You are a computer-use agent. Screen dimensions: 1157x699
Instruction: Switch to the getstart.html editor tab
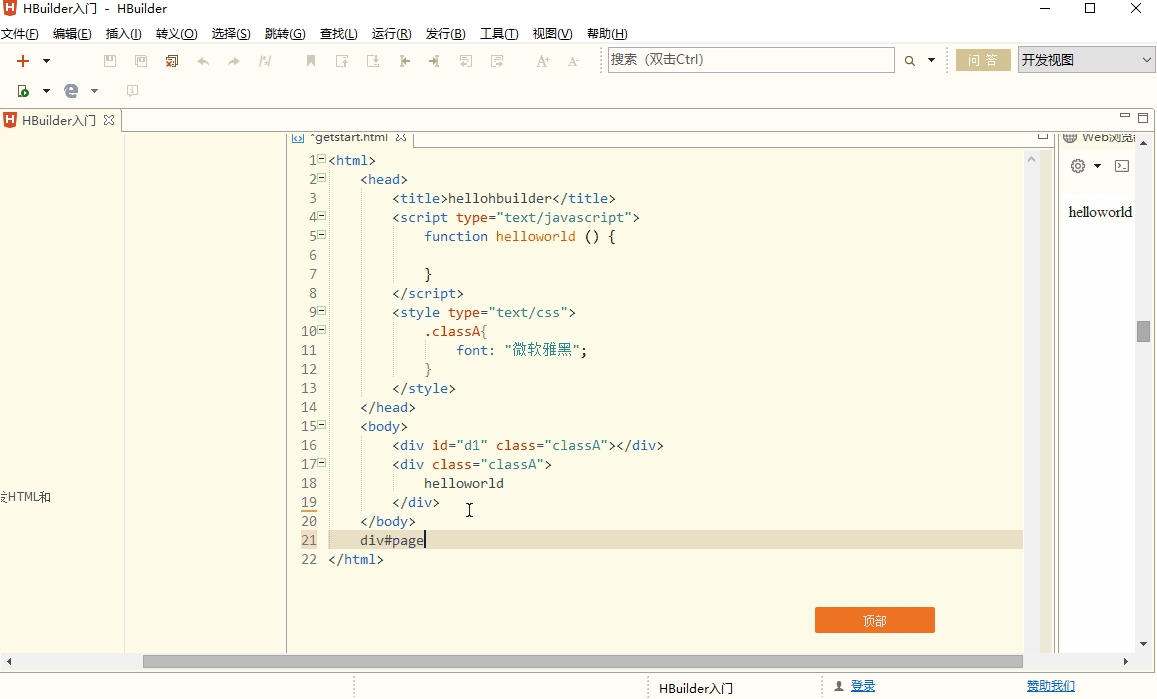(350, 137)
